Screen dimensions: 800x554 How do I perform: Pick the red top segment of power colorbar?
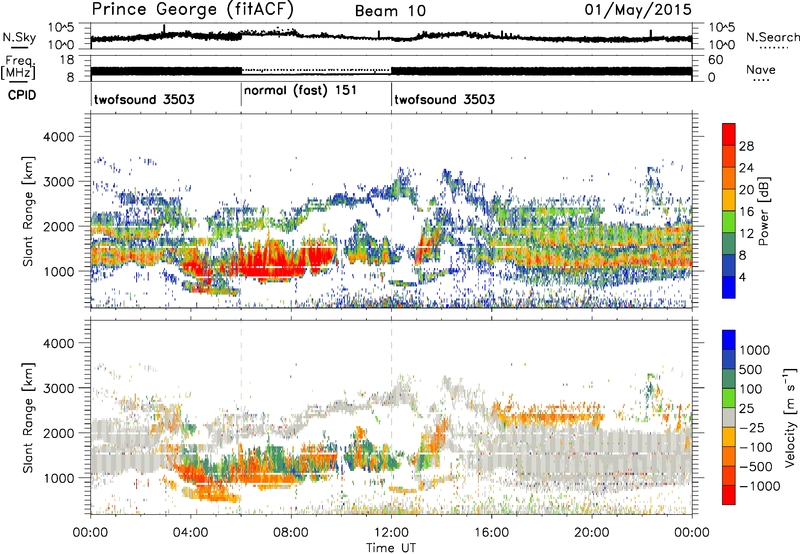point(729,134)
